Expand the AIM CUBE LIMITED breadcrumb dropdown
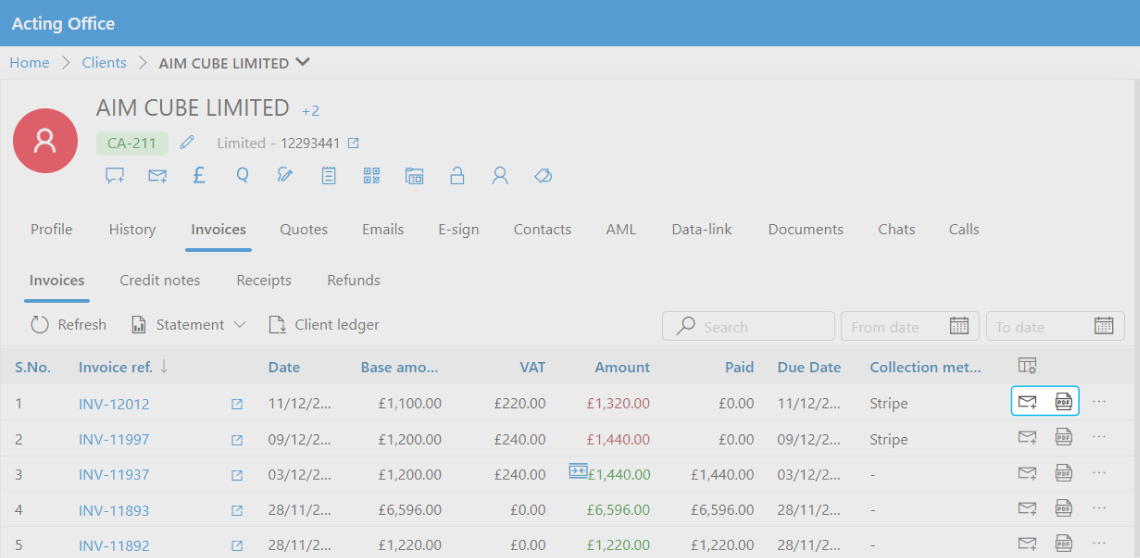 point(303,62)
